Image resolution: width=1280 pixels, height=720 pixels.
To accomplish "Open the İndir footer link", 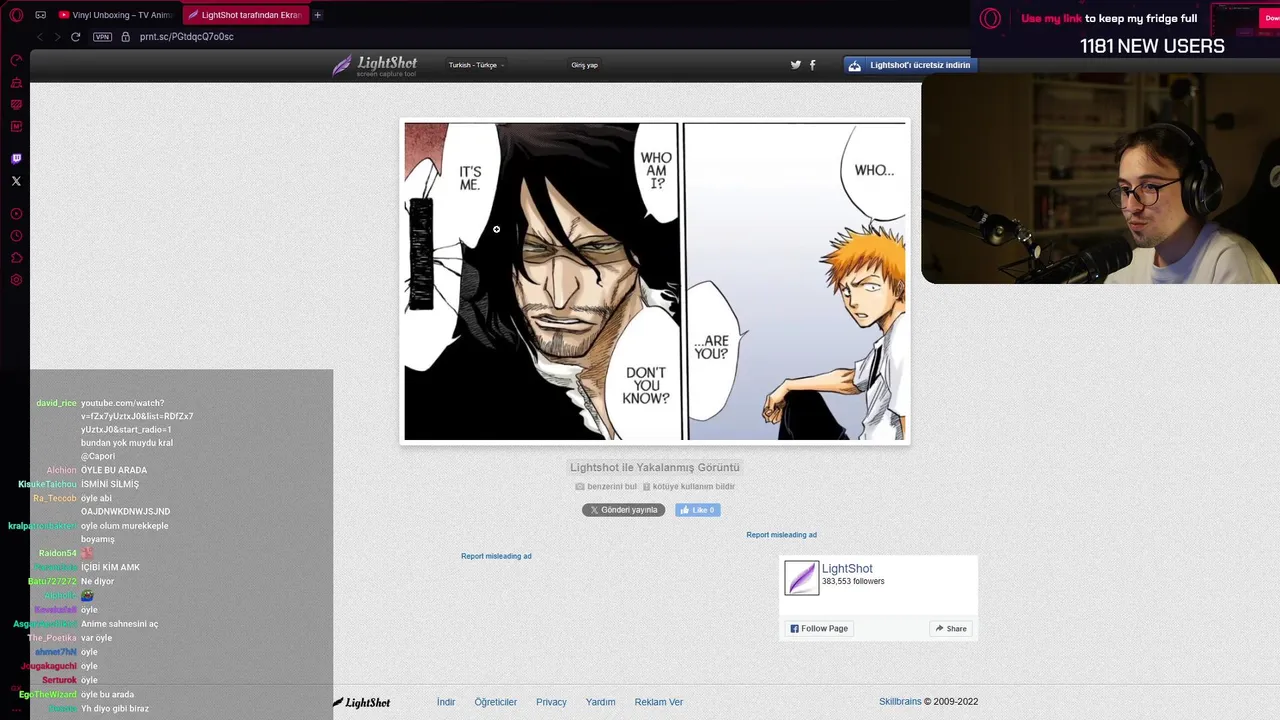I will (446, 702).
